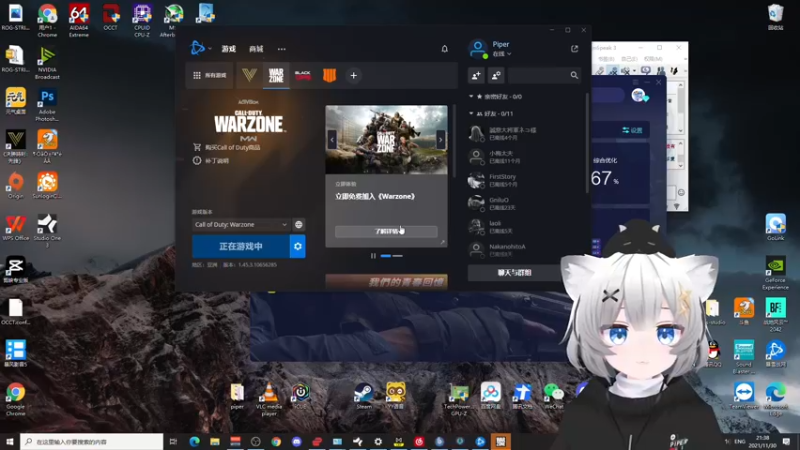This screenshot has width=800, height=450.
Task: Click the friends search field
Action: coord(544,76)
